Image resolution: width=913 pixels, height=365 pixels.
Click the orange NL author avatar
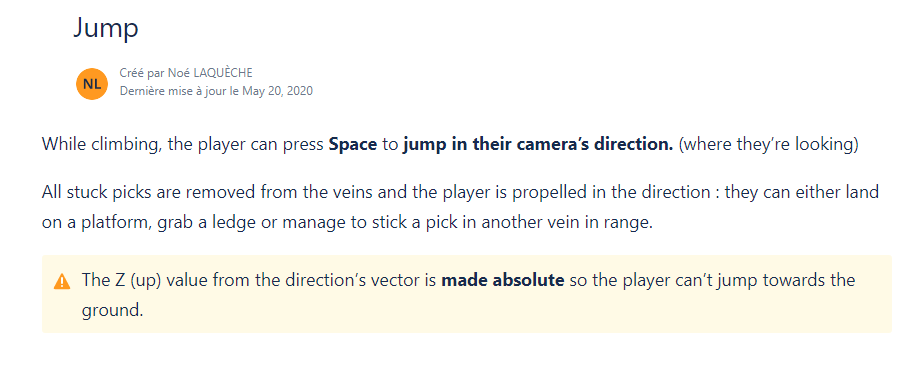(91, 84)
